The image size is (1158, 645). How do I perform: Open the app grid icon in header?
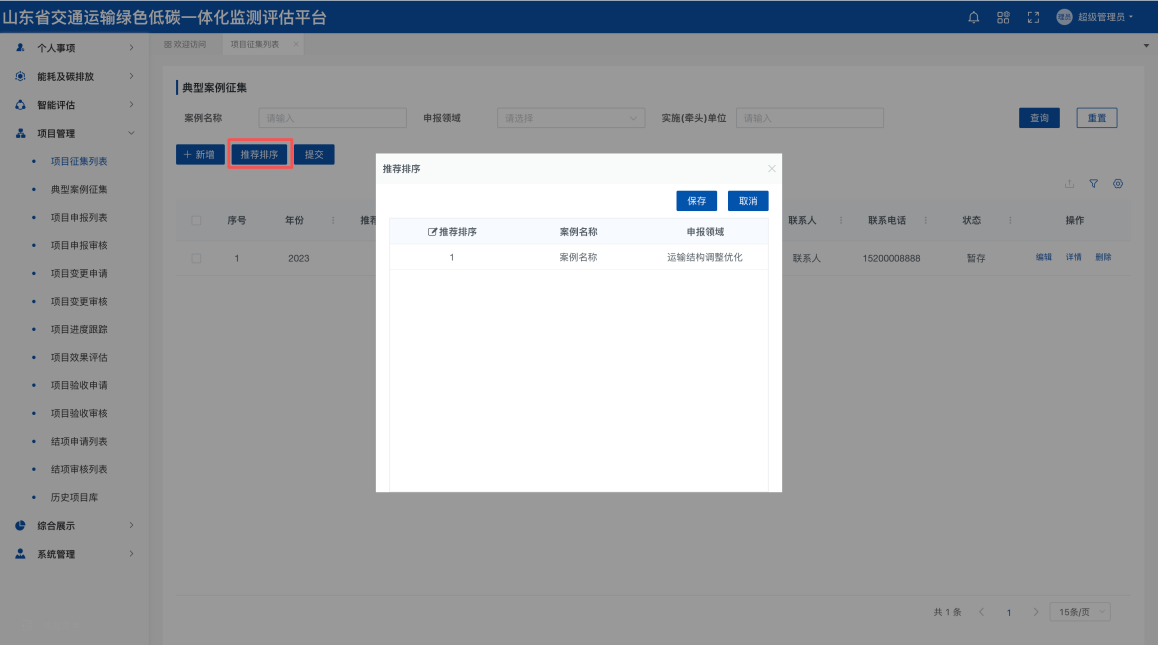coord(1003,17)
